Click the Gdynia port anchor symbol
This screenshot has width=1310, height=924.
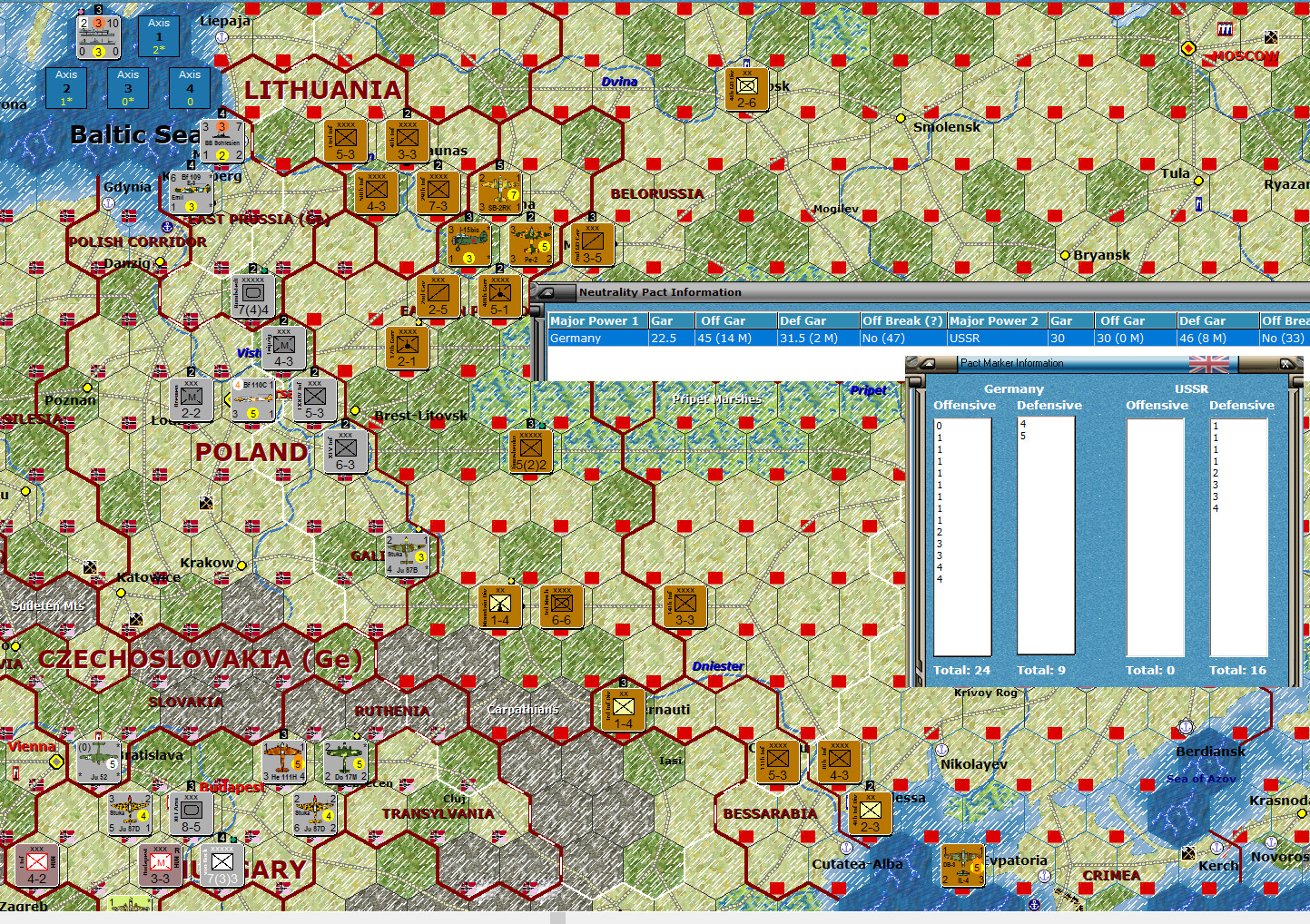pos(108,203)
